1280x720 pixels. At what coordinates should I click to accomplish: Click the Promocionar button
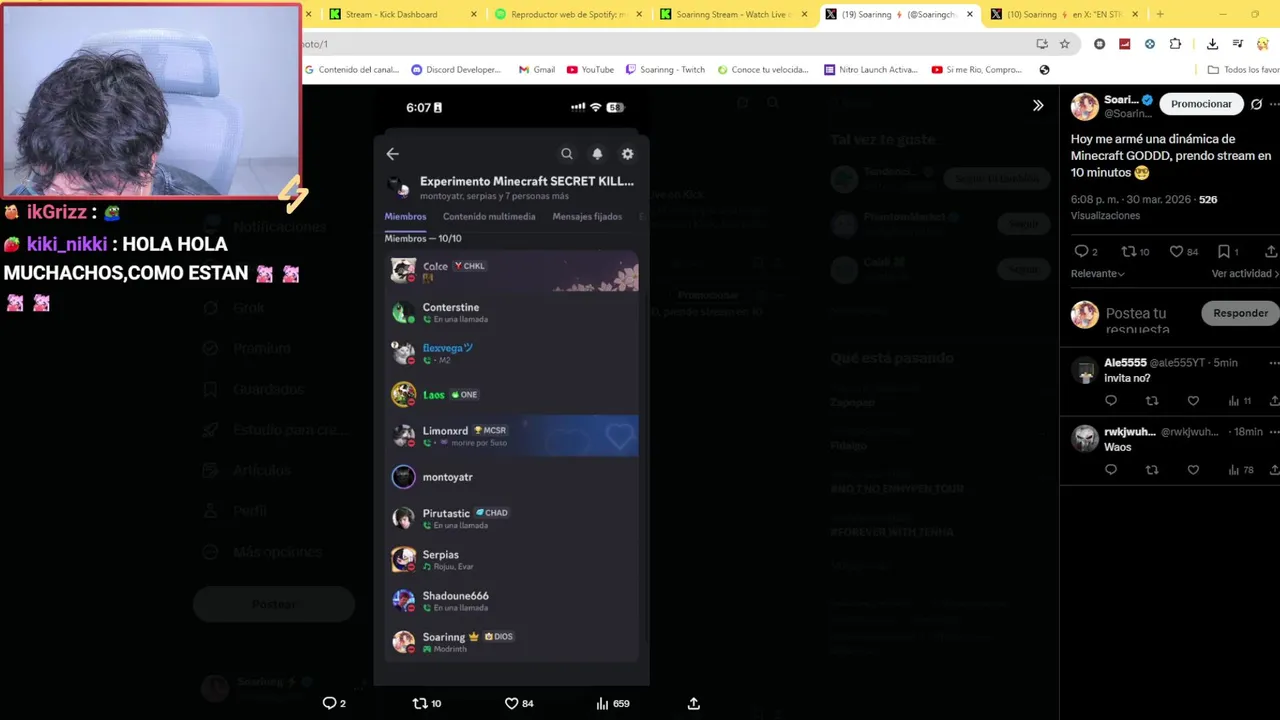pos(1201,104)
